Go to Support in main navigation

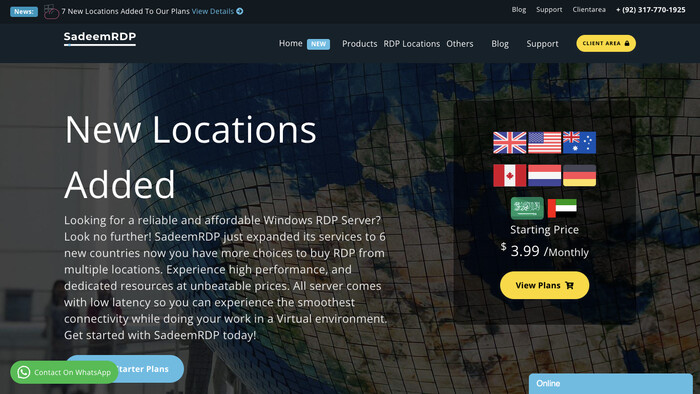(x=542, y=44)
